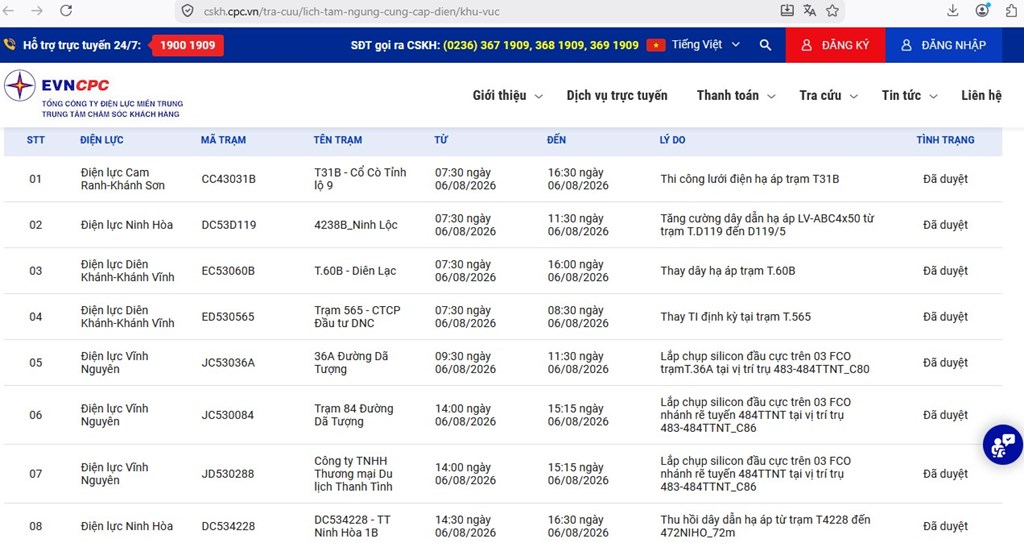Click hotline number (0236) 367 1909
This screenshot has height=543, width=1024.
coord(487,45)
